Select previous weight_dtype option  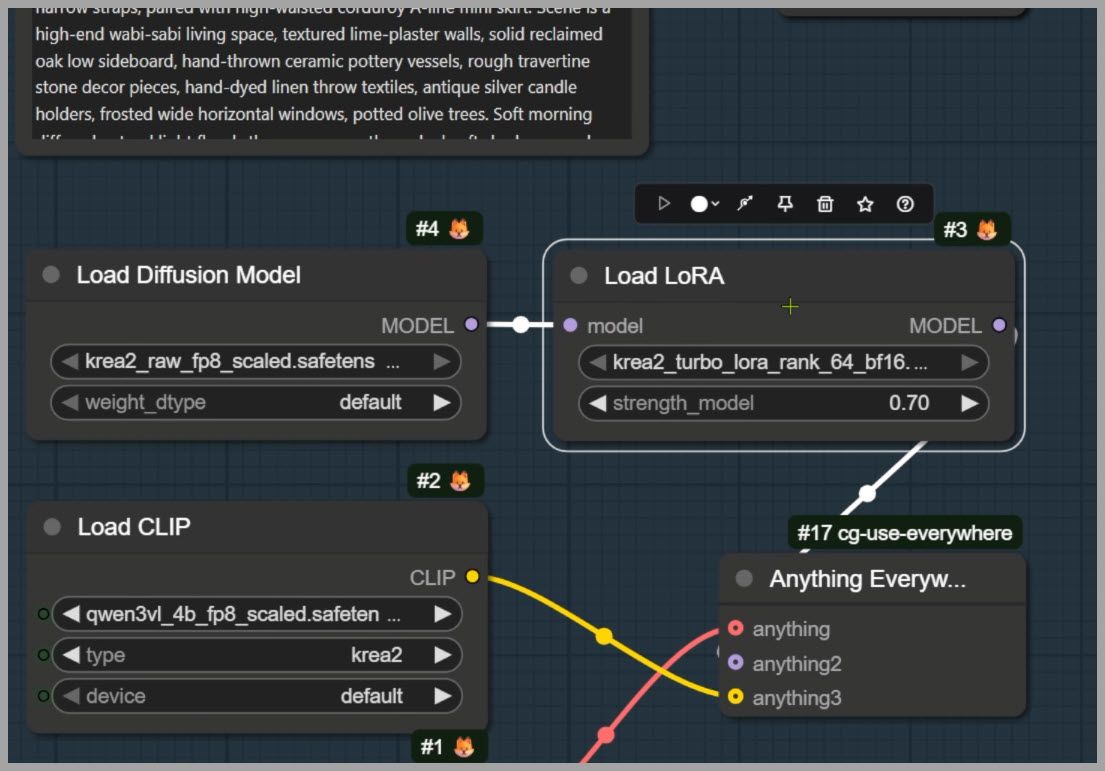tap(69, 402)
